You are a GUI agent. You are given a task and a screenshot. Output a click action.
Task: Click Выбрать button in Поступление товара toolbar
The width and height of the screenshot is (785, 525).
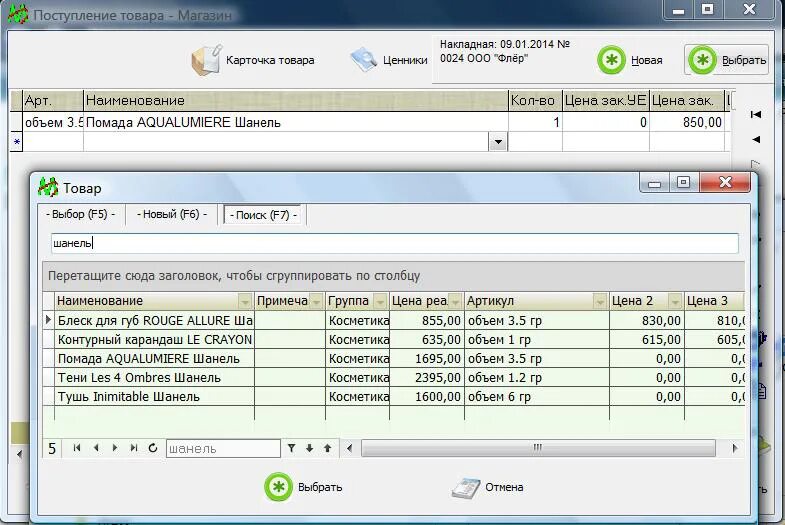click(726, 60)
